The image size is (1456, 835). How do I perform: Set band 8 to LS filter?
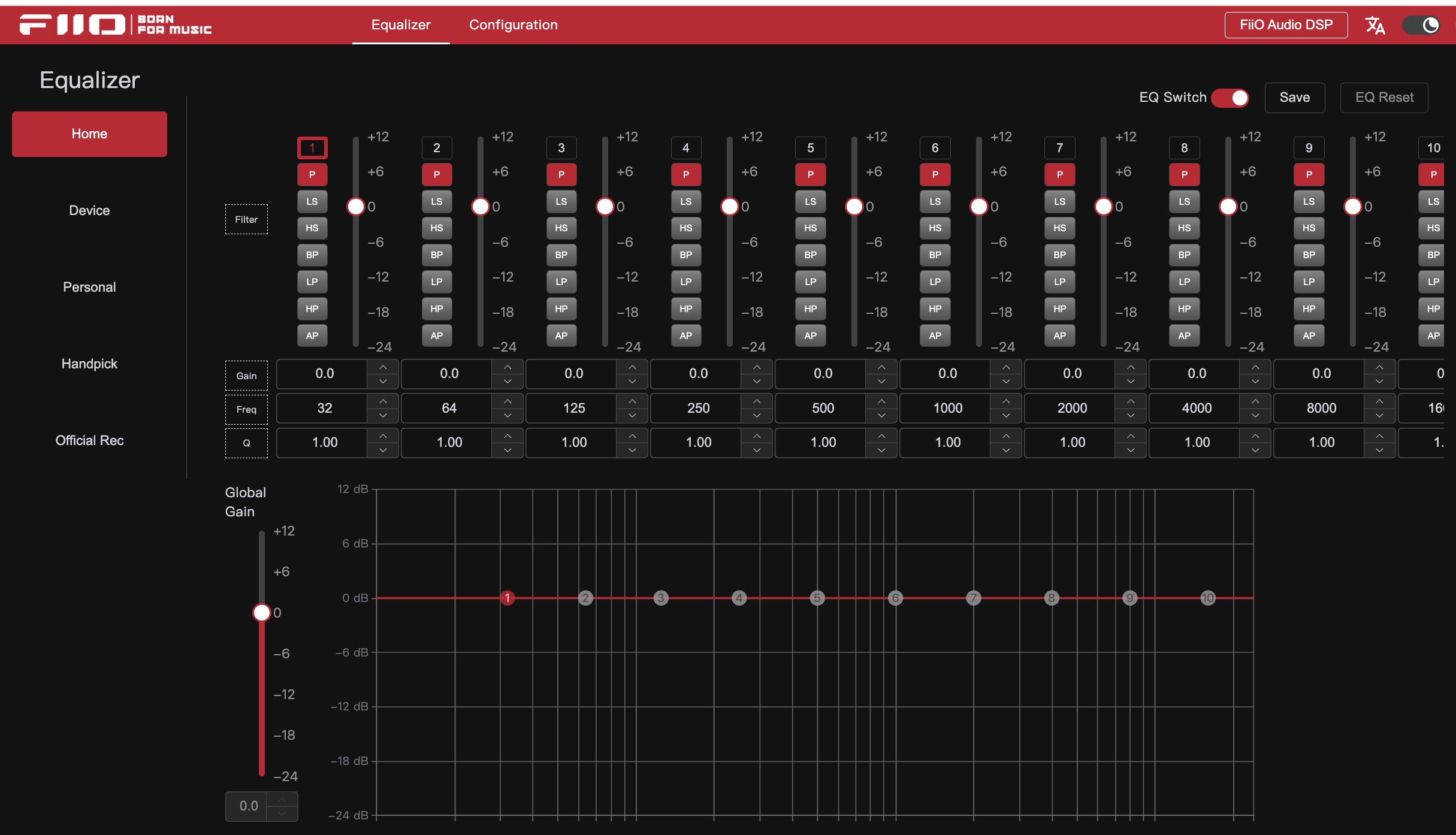point(1185,202)
